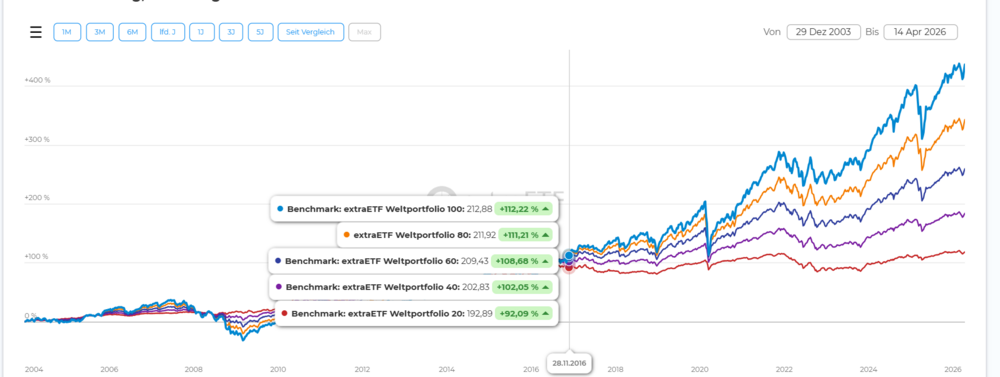Click the value 211,92 in tooltip
Viewport: 1000px width, 377px height.
[x=483, y=235]
